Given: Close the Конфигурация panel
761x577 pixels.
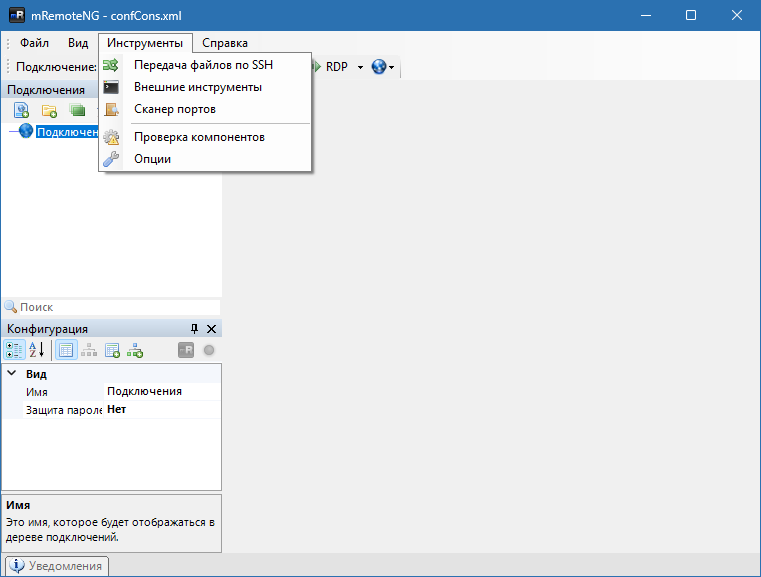Looking at the screenshot, I should 212,329.
